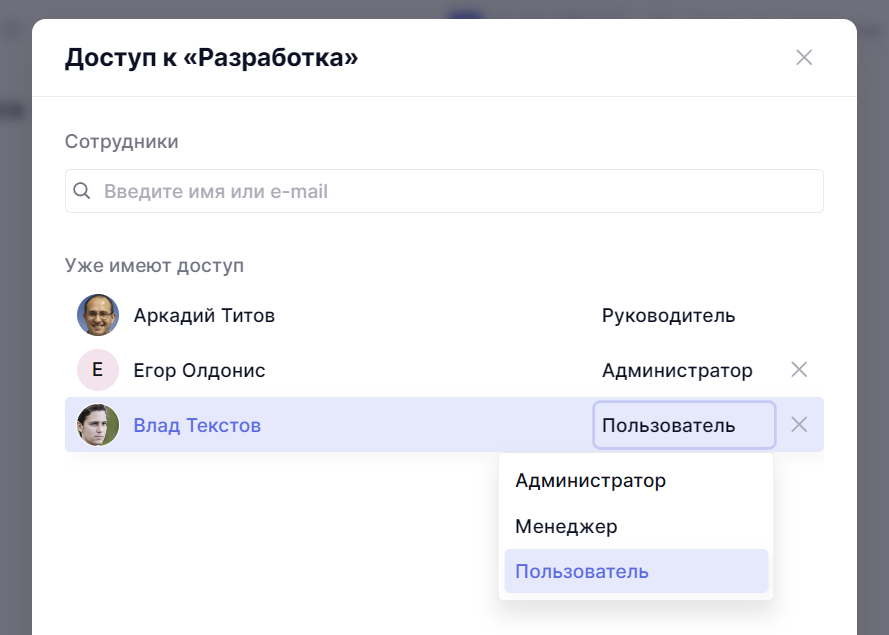The image size is (889, 635).
Task: Open Влад Текстов name link
Action: point(197,426)
